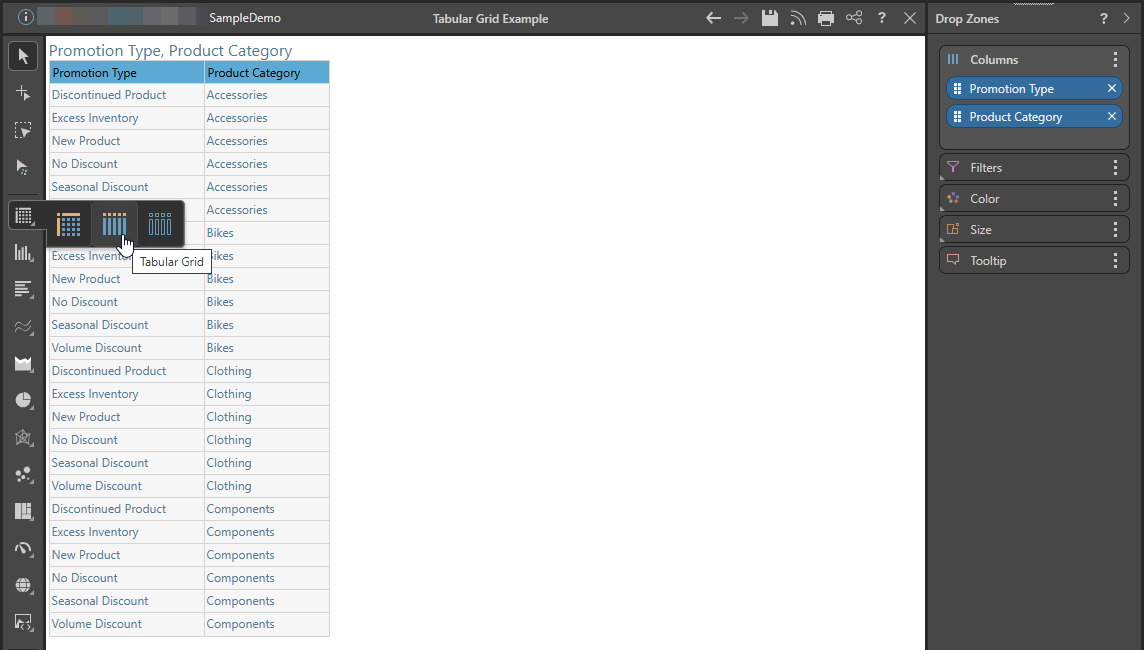Open the Color drop zone three-dot menu

[1116, 199]
